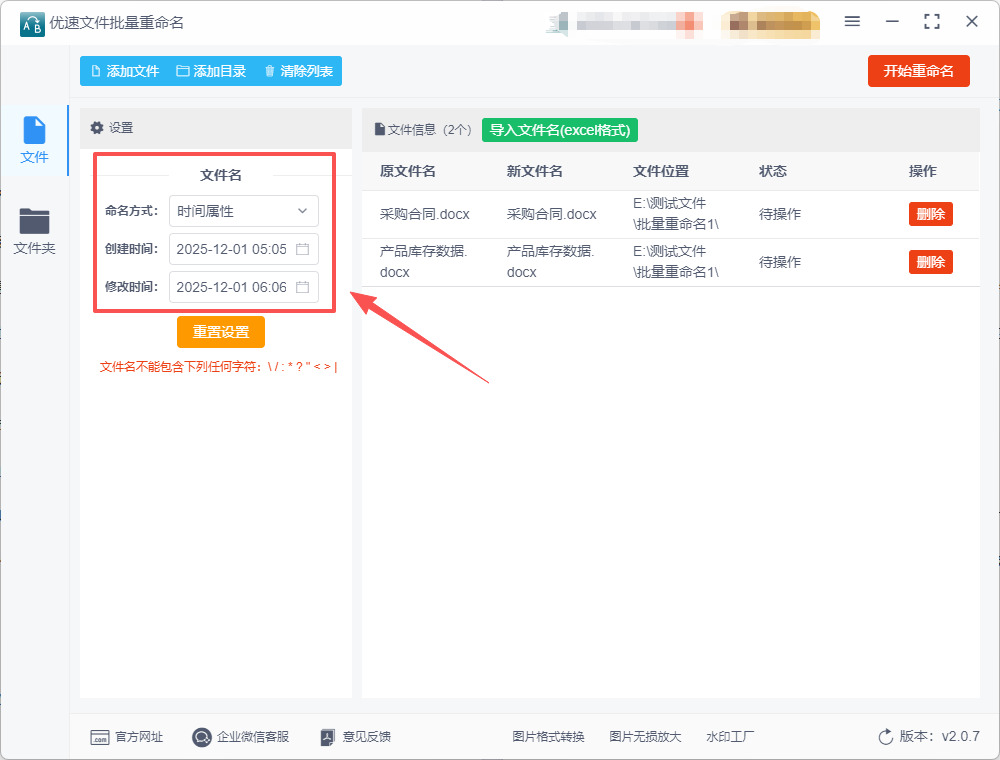This screenshot has width=1000, height=760.
Task: Open 官方网址 link
Action: (x=127, y=737)
